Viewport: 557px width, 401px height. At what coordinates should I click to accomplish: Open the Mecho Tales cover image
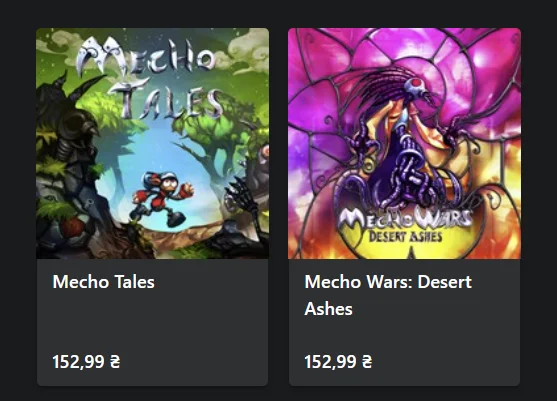(152, 143)
